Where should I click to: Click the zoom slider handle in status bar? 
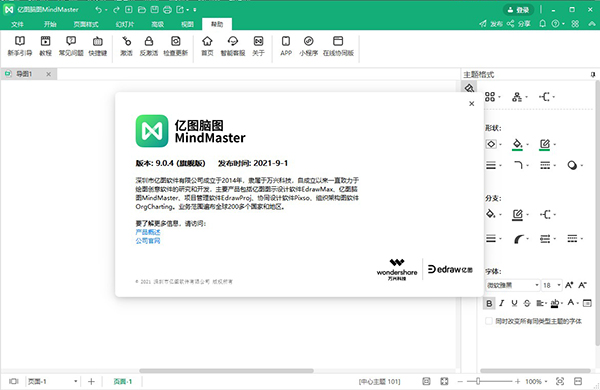click(x=478, y=381)
